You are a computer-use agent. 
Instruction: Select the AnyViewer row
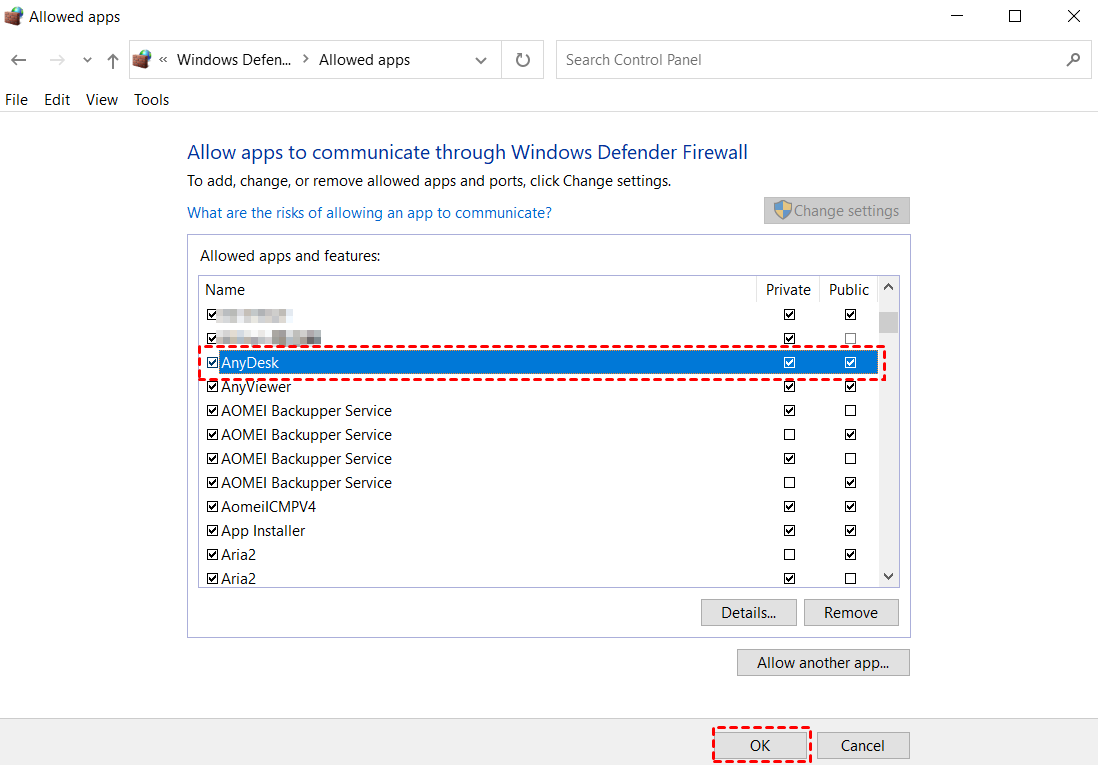(x=538, y=387)
